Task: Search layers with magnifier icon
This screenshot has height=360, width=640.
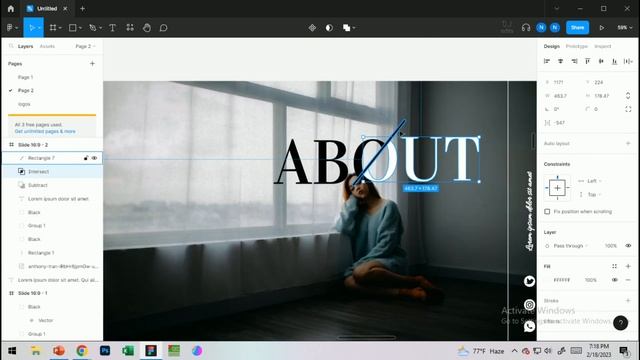Action: point(11,46)
